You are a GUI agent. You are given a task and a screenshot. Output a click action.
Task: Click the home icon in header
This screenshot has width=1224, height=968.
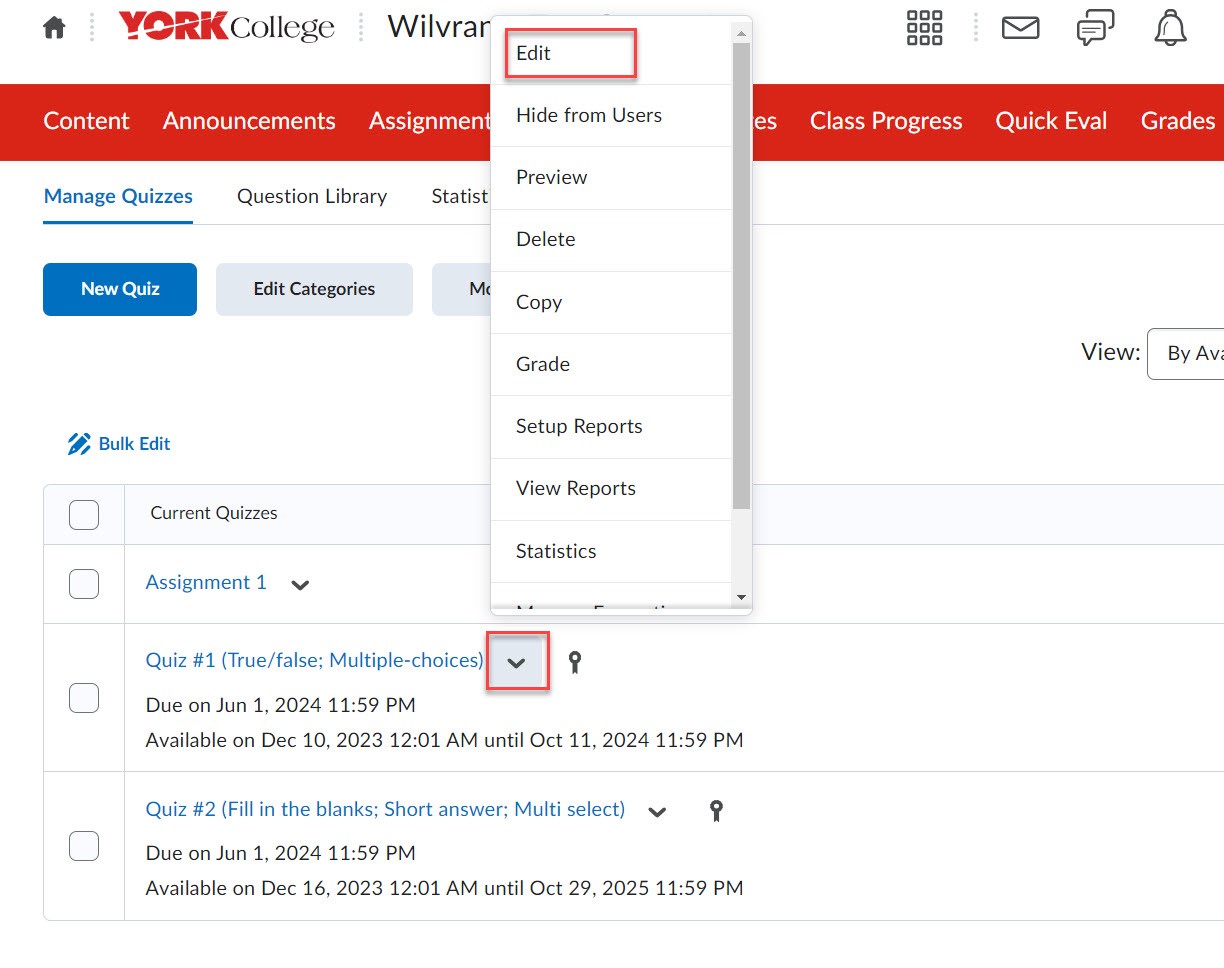[x=54, y=28]
